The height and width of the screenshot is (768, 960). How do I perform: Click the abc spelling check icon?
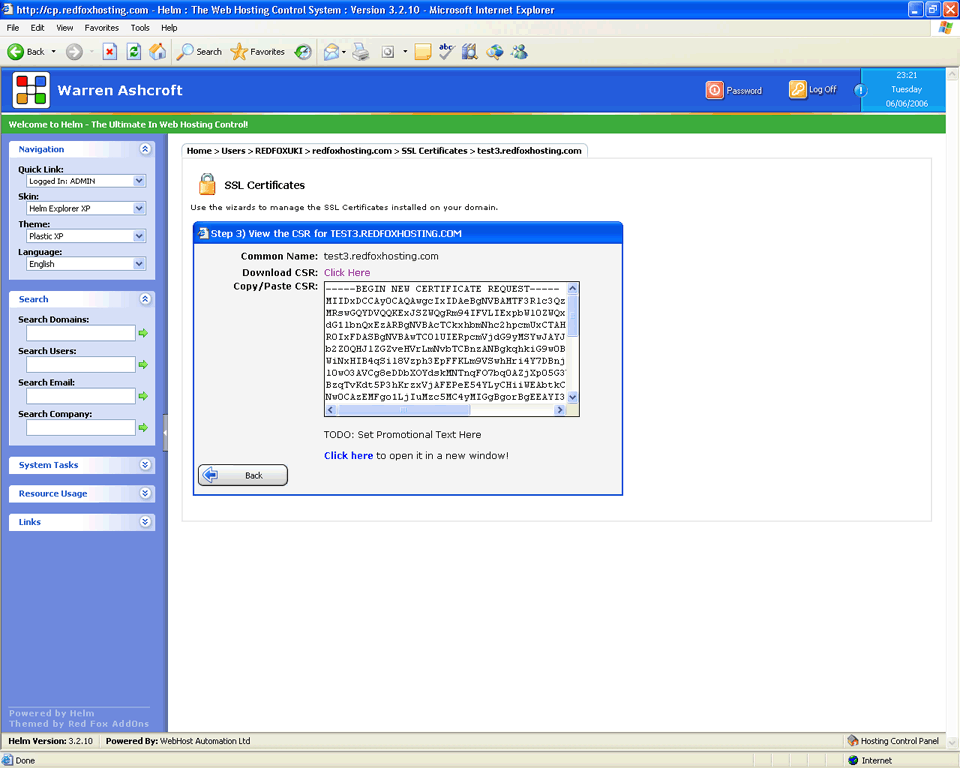click(x=446, y=52)
